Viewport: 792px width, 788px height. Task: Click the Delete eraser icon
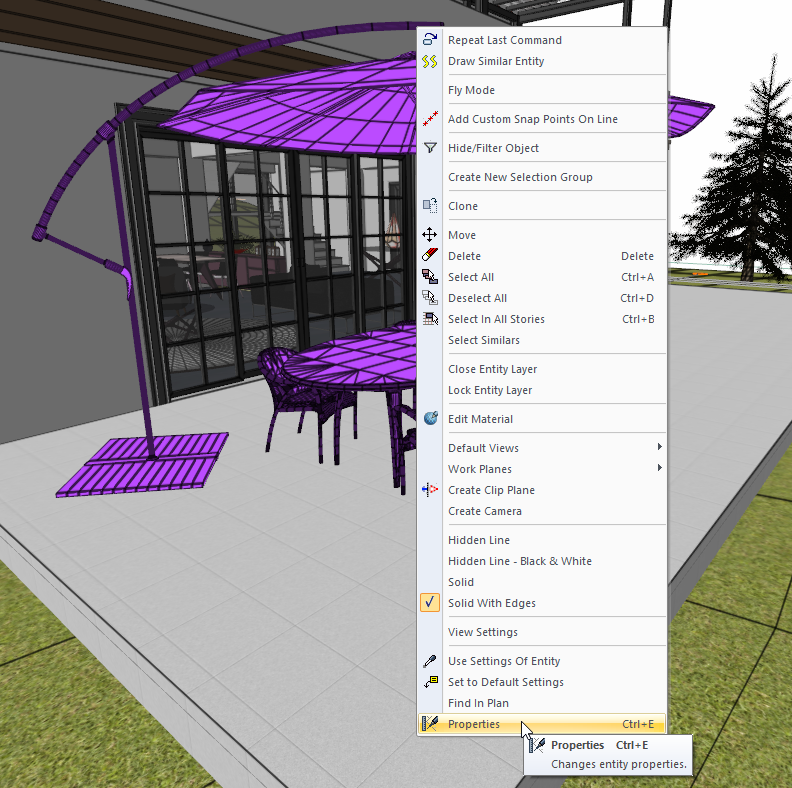(430, 256)
